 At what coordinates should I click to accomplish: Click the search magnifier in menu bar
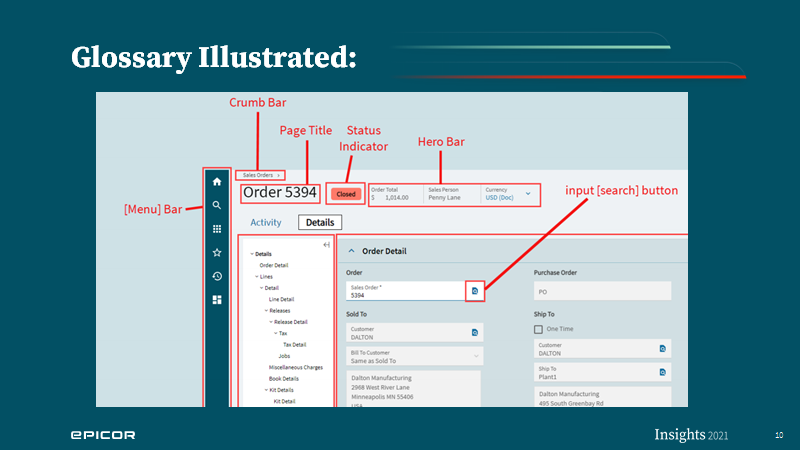pos(217,205)
